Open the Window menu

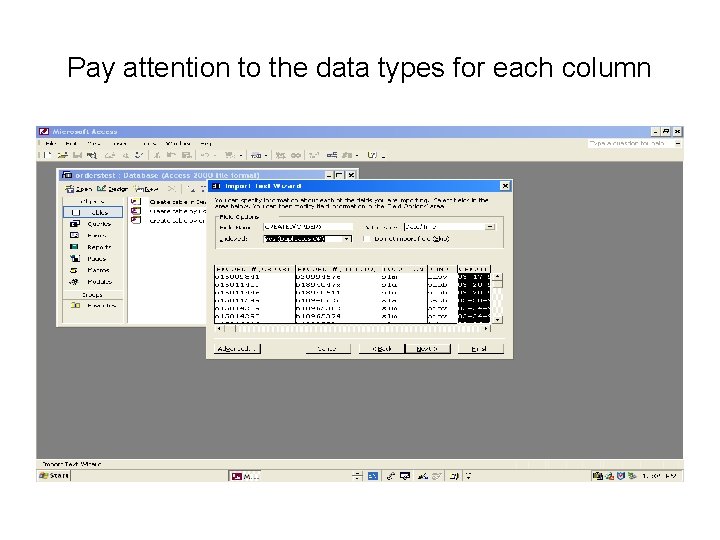point(178,144)
